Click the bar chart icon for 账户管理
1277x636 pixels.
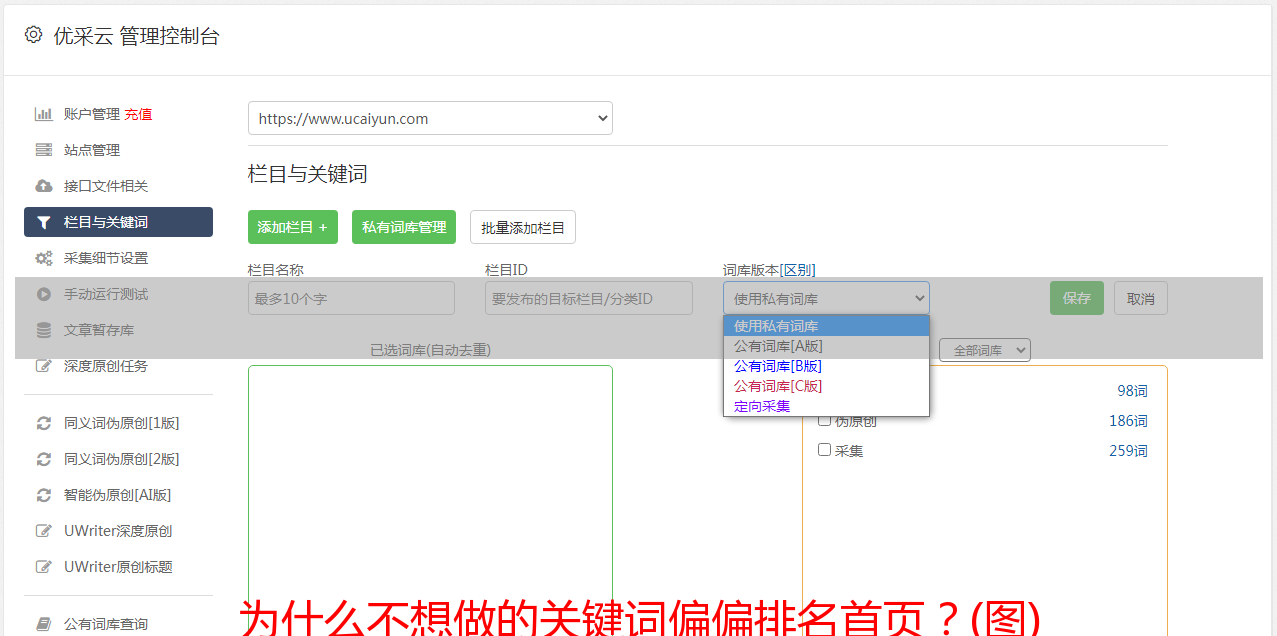44,114
